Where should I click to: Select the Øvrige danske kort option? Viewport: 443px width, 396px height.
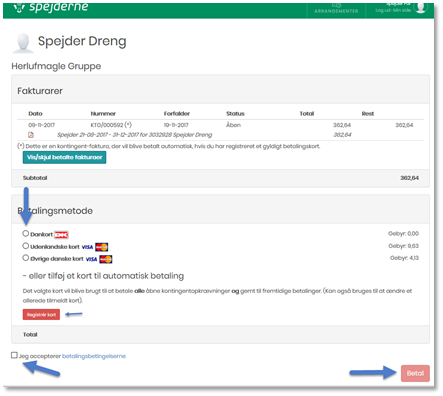pyautogui.click(x=26, y=258)
